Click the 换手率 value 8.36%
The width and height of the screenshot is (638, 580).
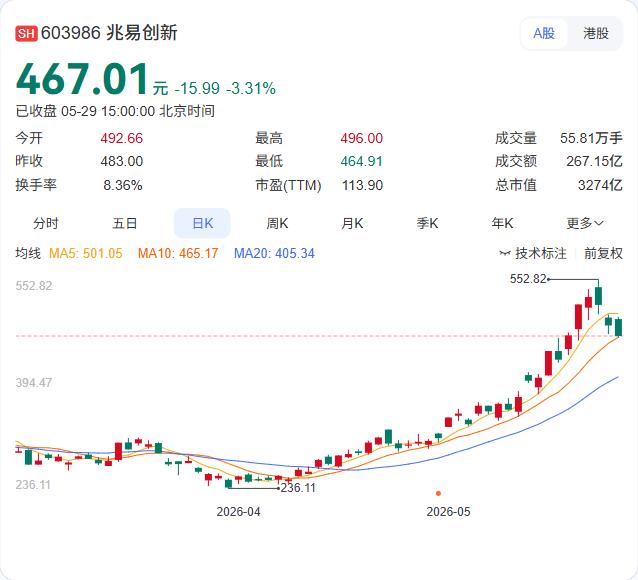[122, 185]
